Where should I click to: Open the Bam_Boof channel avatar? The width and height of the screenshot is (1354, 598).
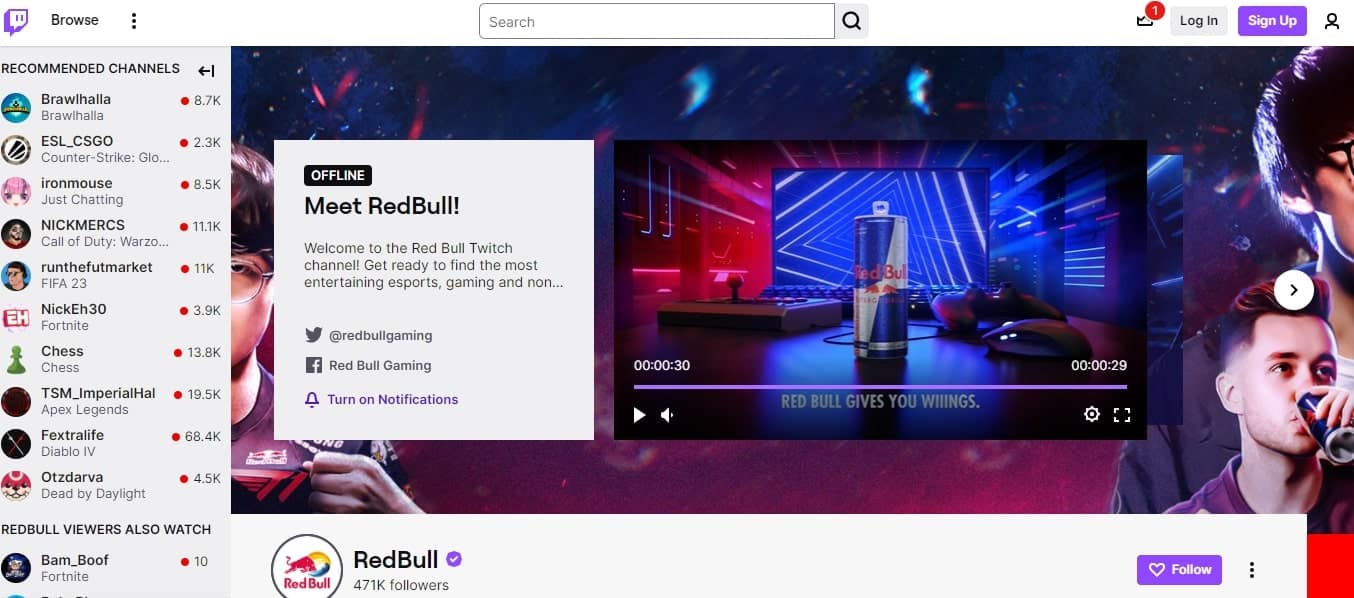16,568
